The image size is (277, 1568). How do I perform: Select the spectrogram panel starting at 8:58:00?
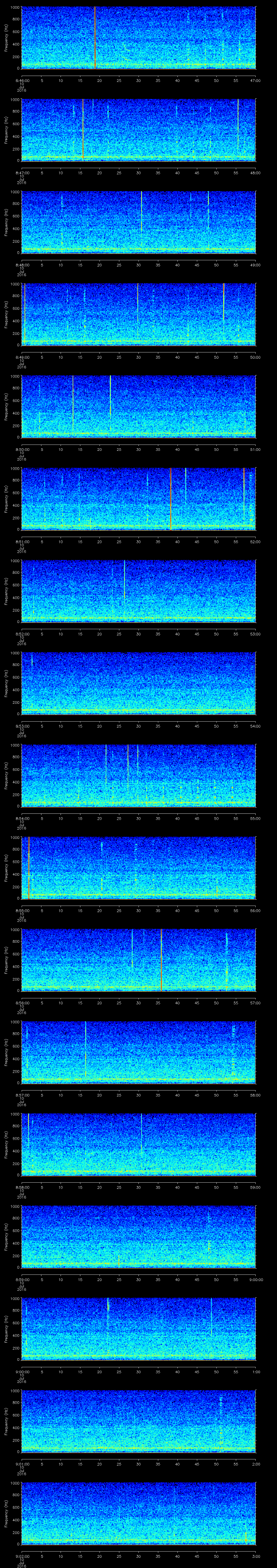(138, 1144)
